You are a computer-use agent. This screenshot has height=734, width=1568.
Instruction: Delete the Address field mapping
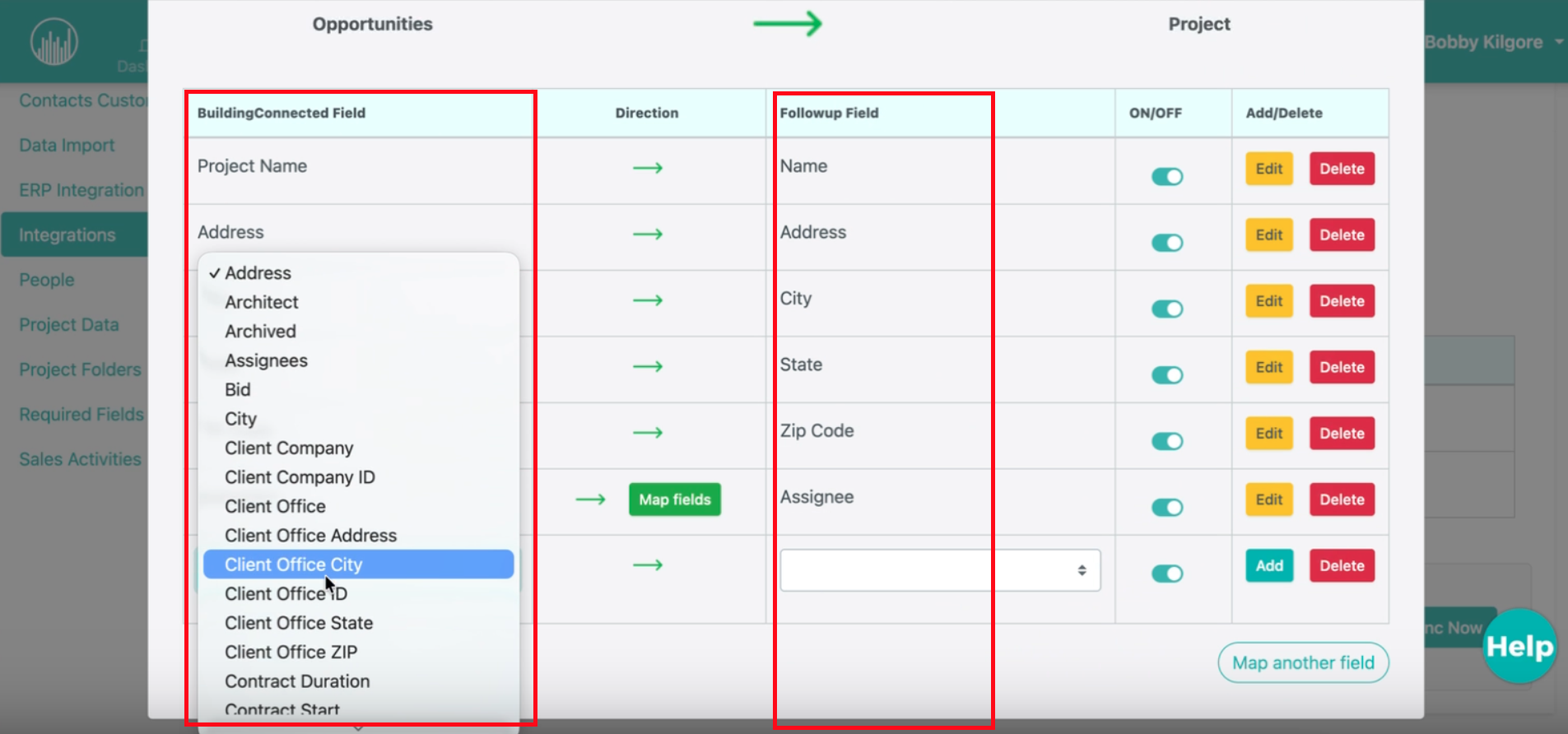1342,235
